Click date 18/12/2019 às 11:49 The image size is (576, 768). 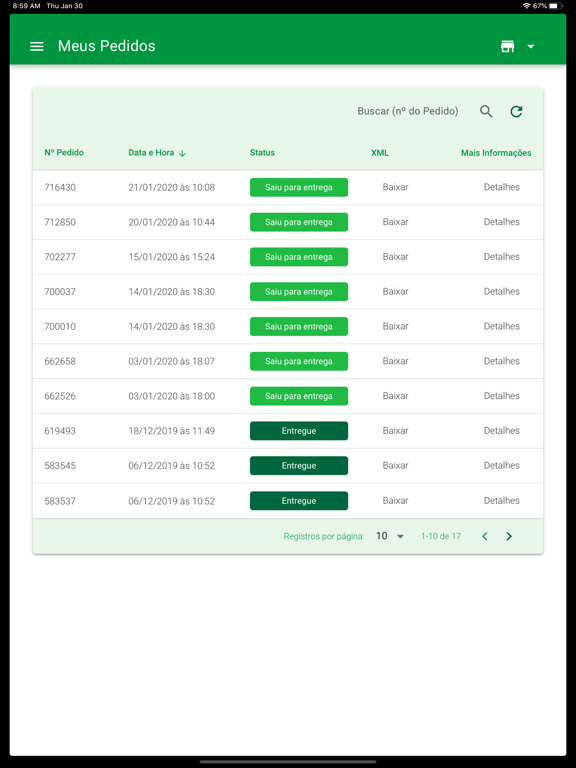click(x=171, y=431)
